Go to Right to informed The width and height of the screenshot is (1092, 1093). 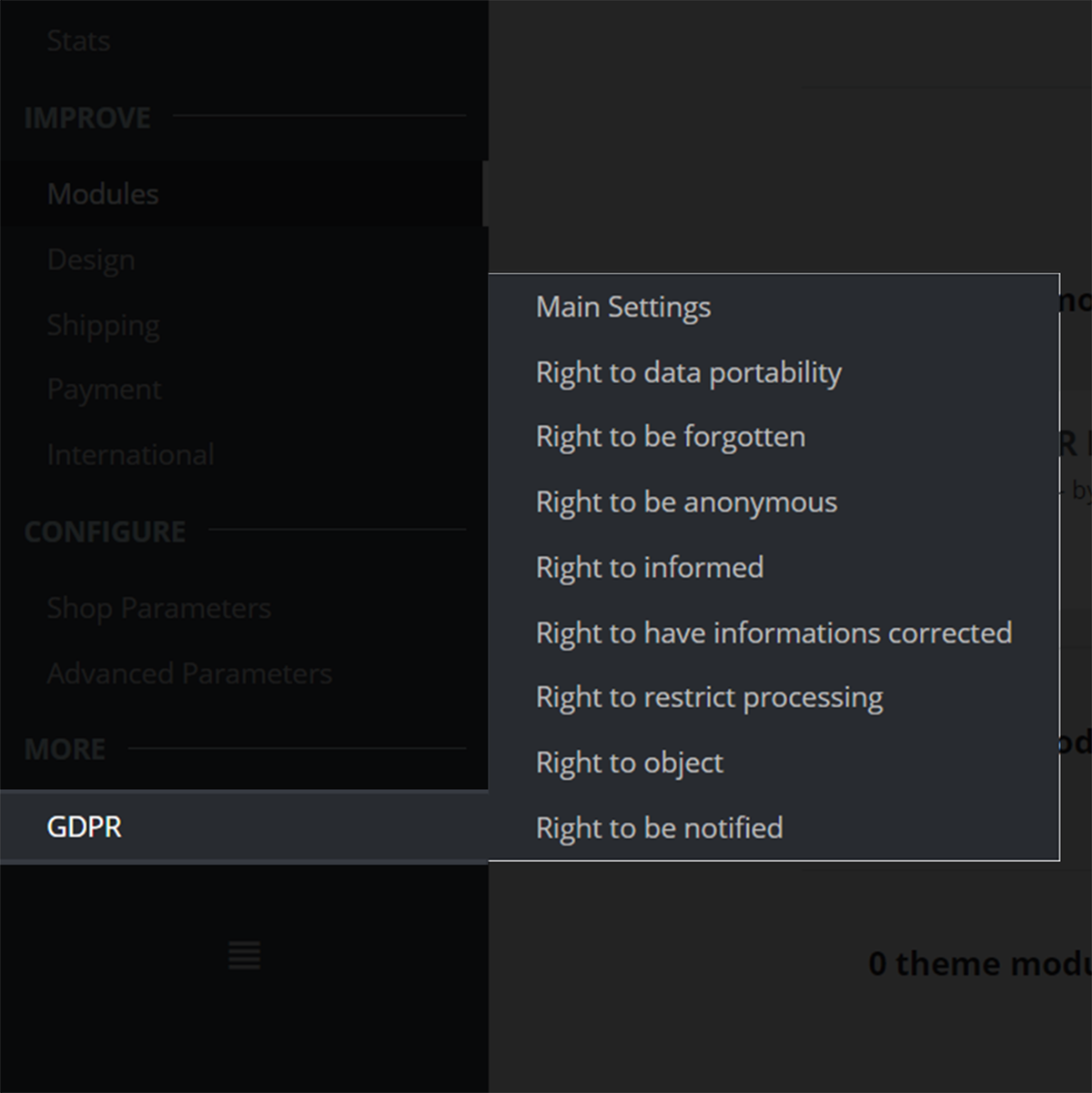(649, 568)
